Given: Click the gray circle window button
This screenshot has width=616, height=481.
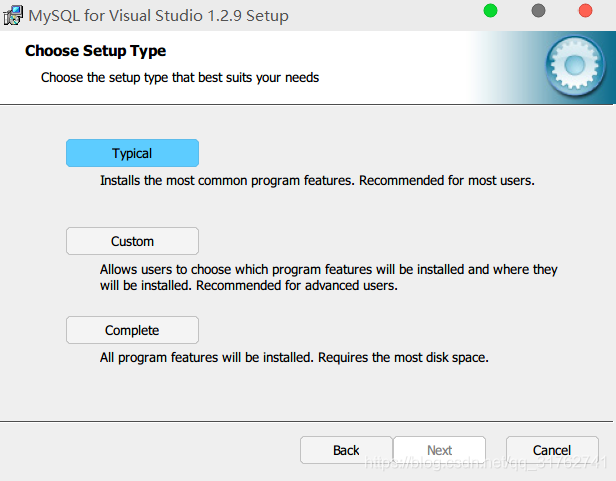Looking at the screenshot, I should coord(539,11).
